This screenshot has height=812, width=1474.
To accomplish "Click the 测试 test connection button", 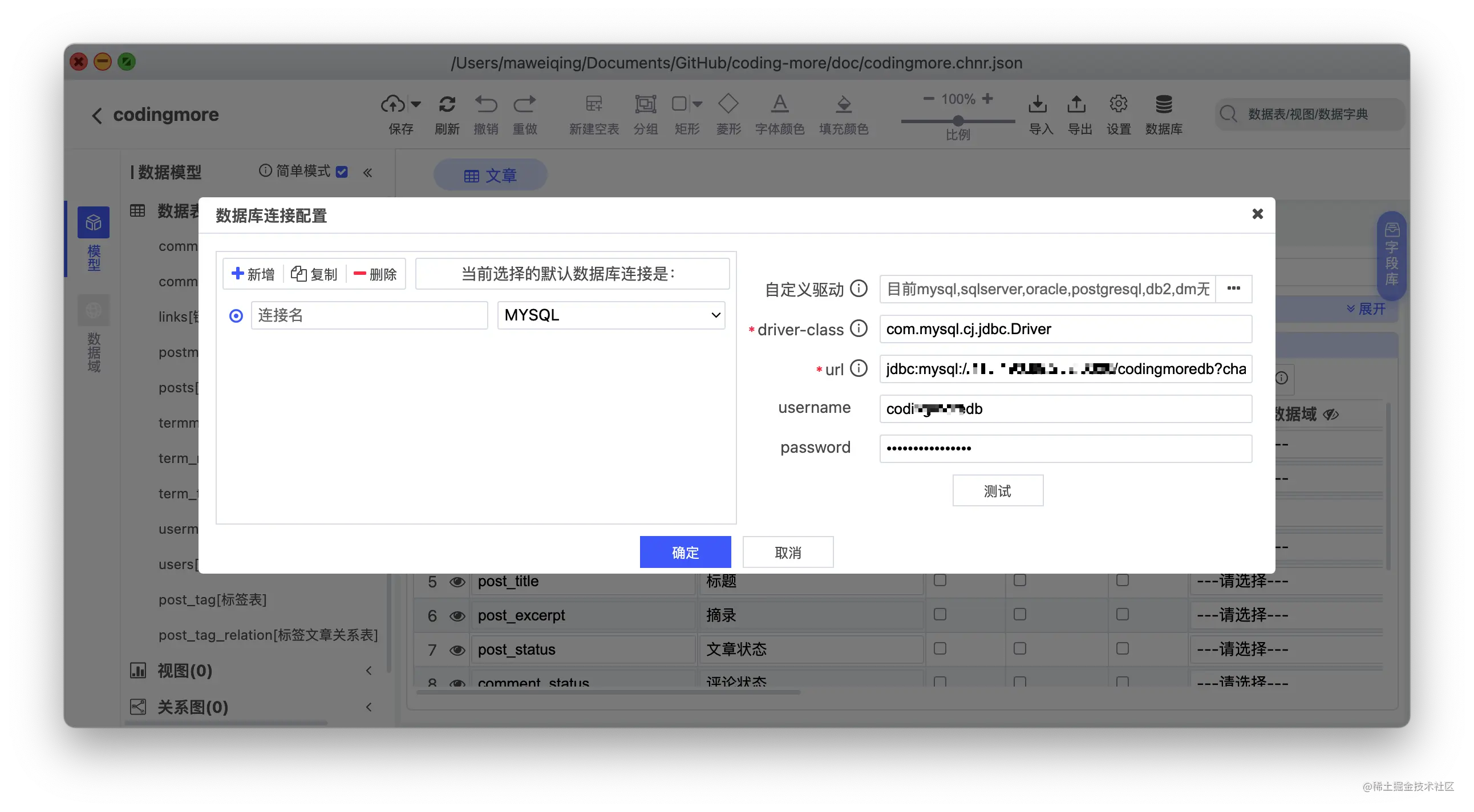I will [x=997, y=490].
